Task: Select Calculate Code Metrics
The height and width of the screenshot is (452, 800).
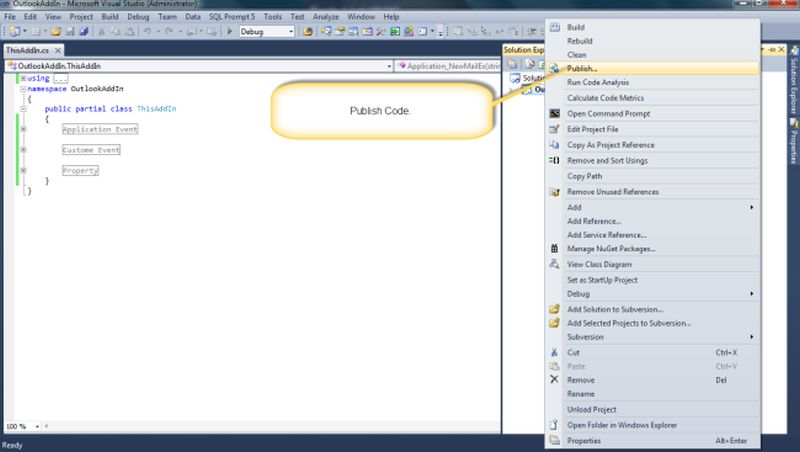Action: point(653,97)
